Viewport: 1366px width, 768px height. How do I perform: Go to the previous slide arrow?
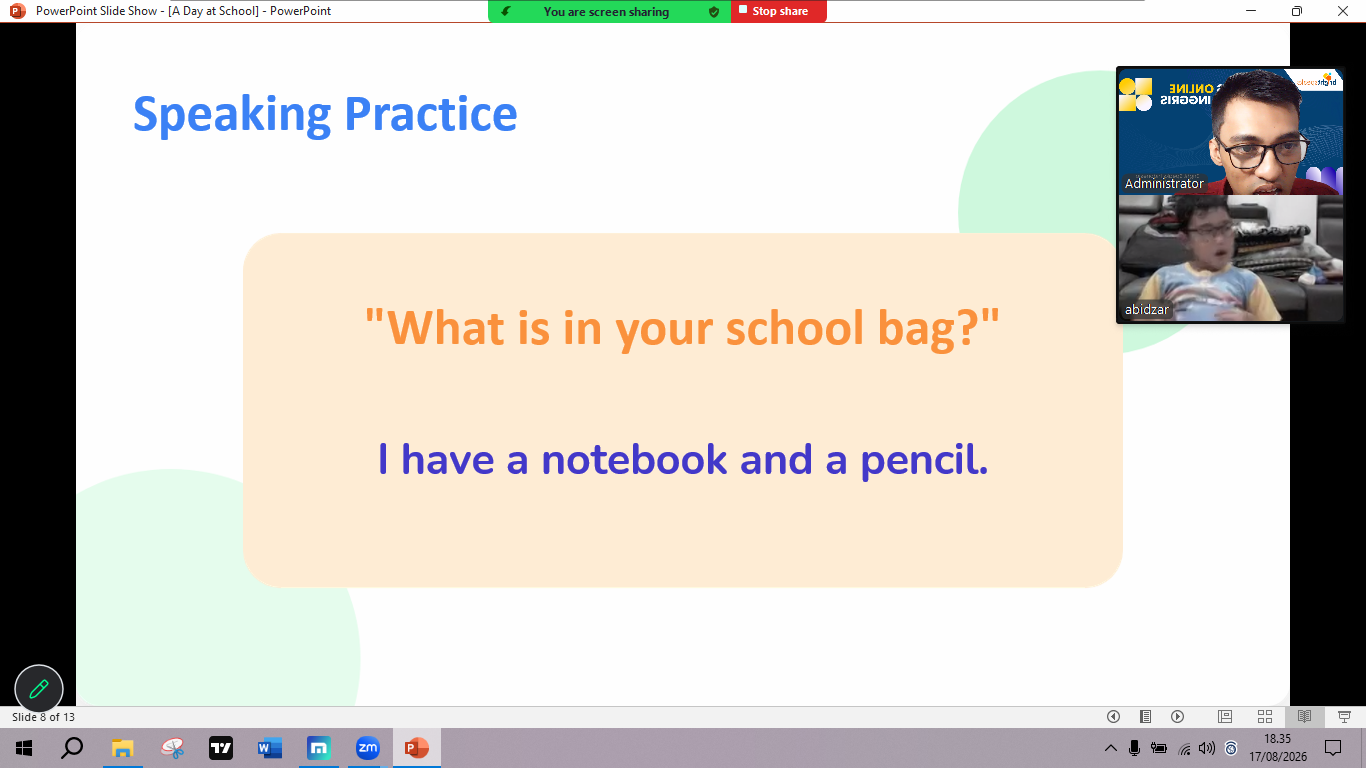(1113, 717)
